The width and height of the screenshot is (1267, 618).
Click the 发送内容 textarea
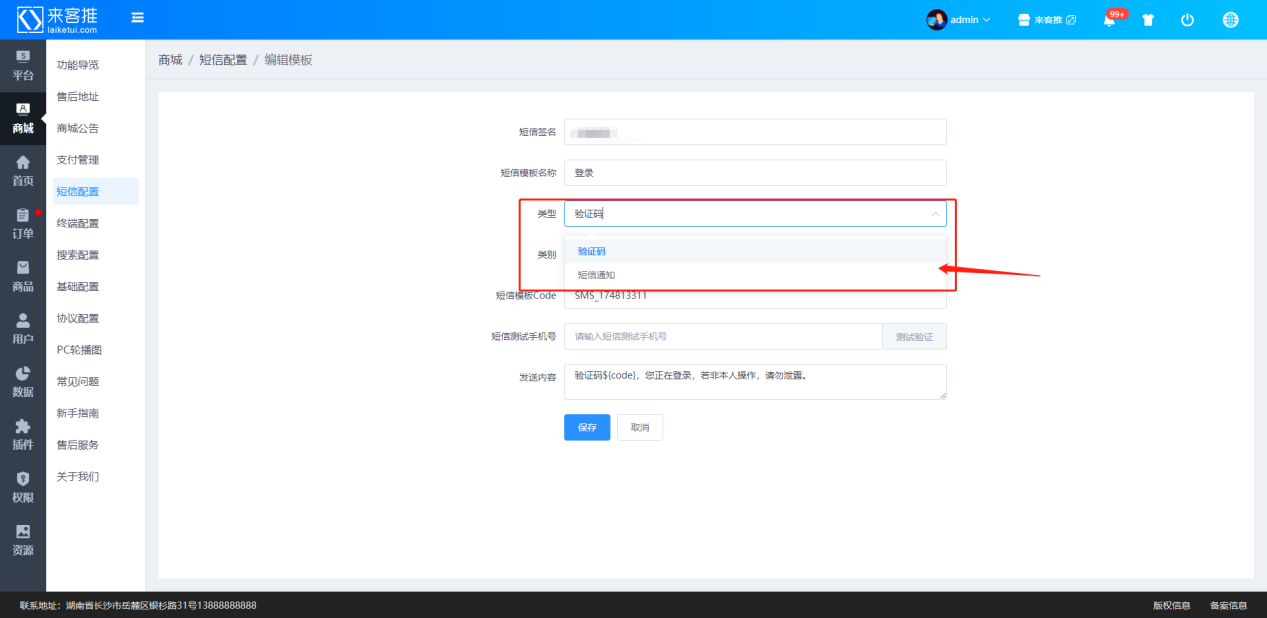pyautogui.click(x=755, y=382)
